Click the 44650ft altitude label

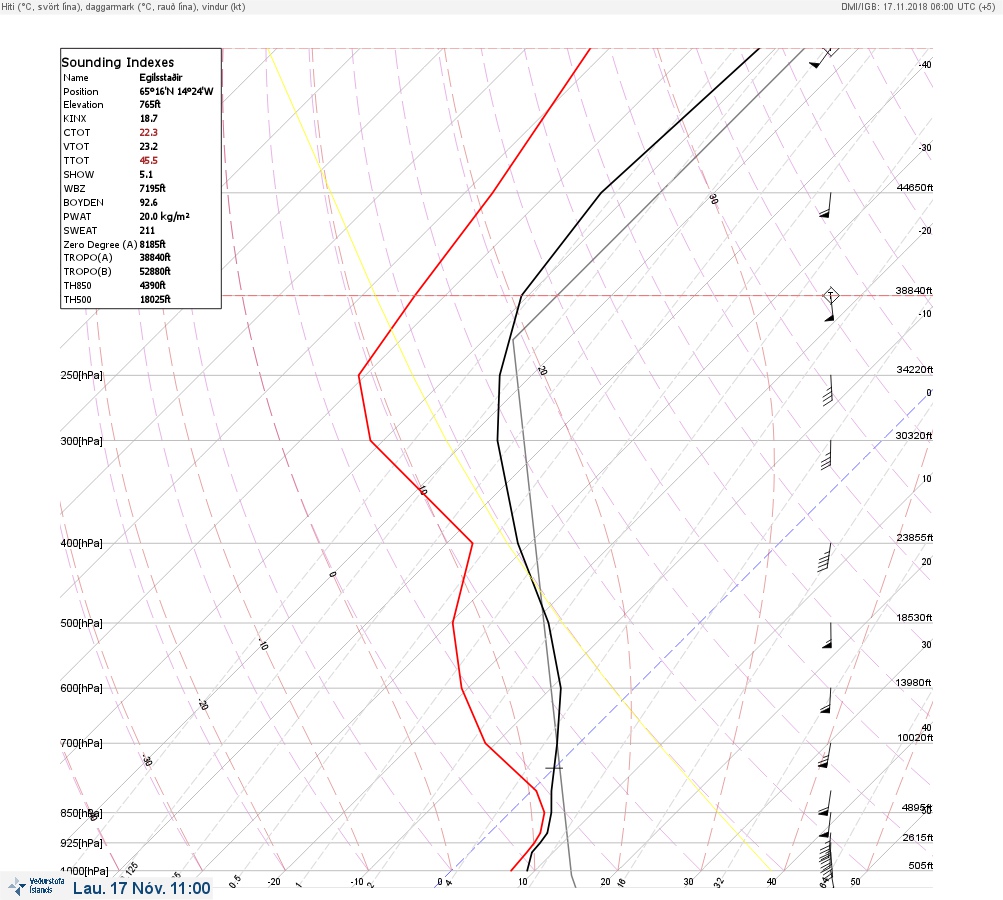915,187
